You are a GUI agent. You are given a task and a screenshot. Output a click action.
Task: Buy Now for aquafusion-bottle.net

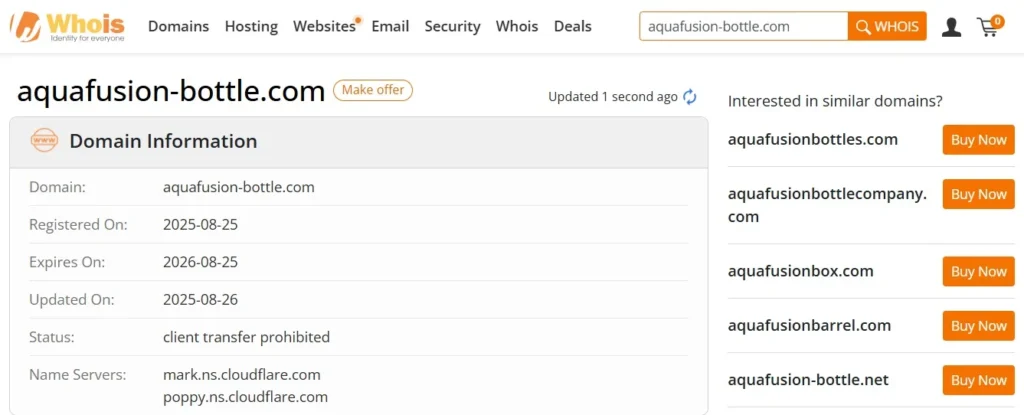[978, 380]
